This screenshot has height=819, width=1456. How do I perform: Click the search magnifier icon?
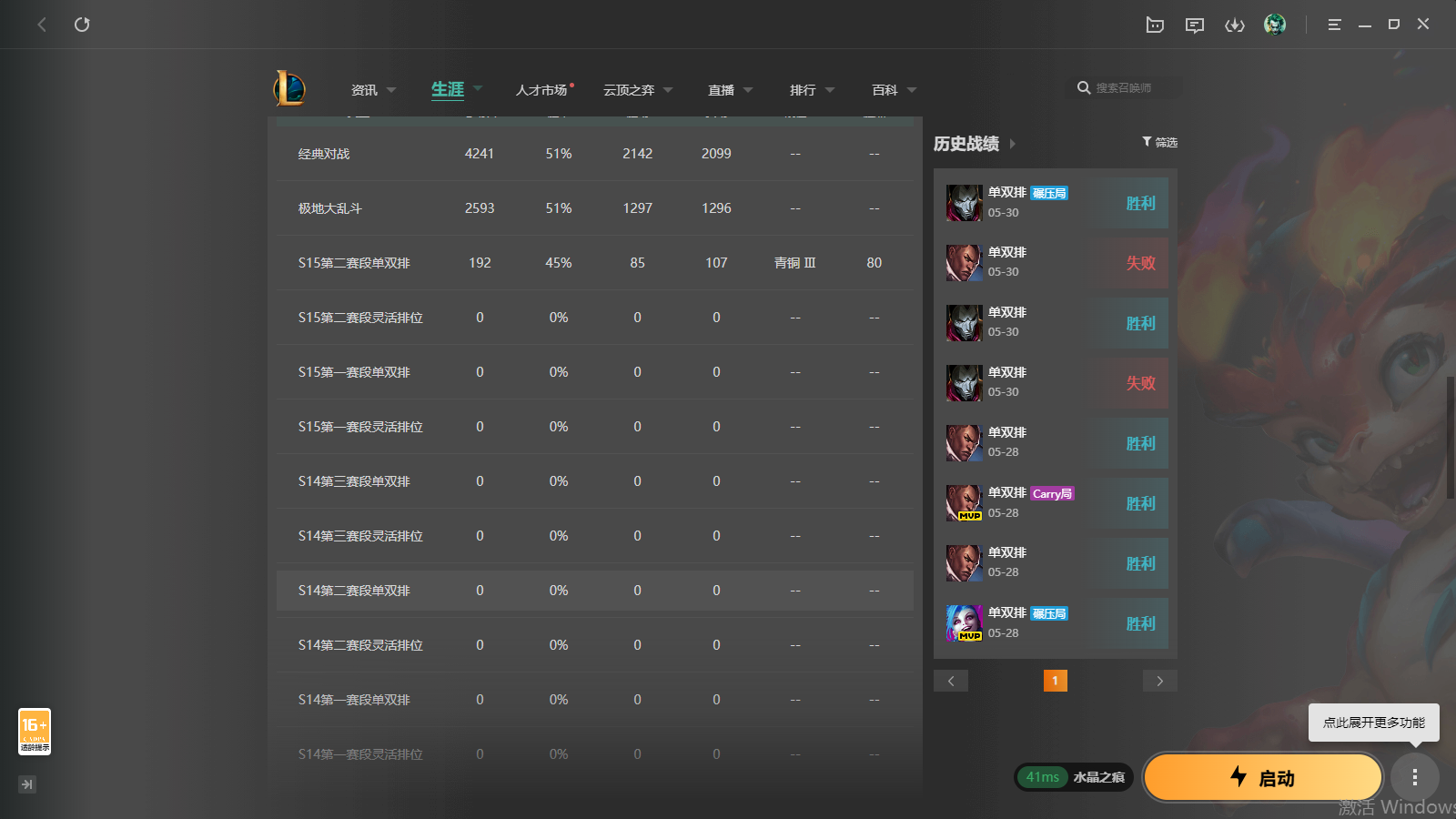1084,88
